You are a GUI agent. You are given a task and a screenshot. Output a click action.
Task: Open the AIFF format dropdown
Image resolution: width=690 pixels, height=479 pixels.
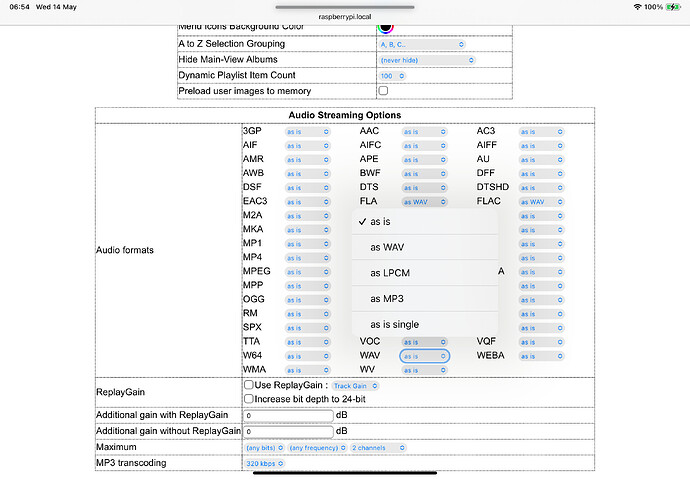pyautogui.click(x=541, y=146)
